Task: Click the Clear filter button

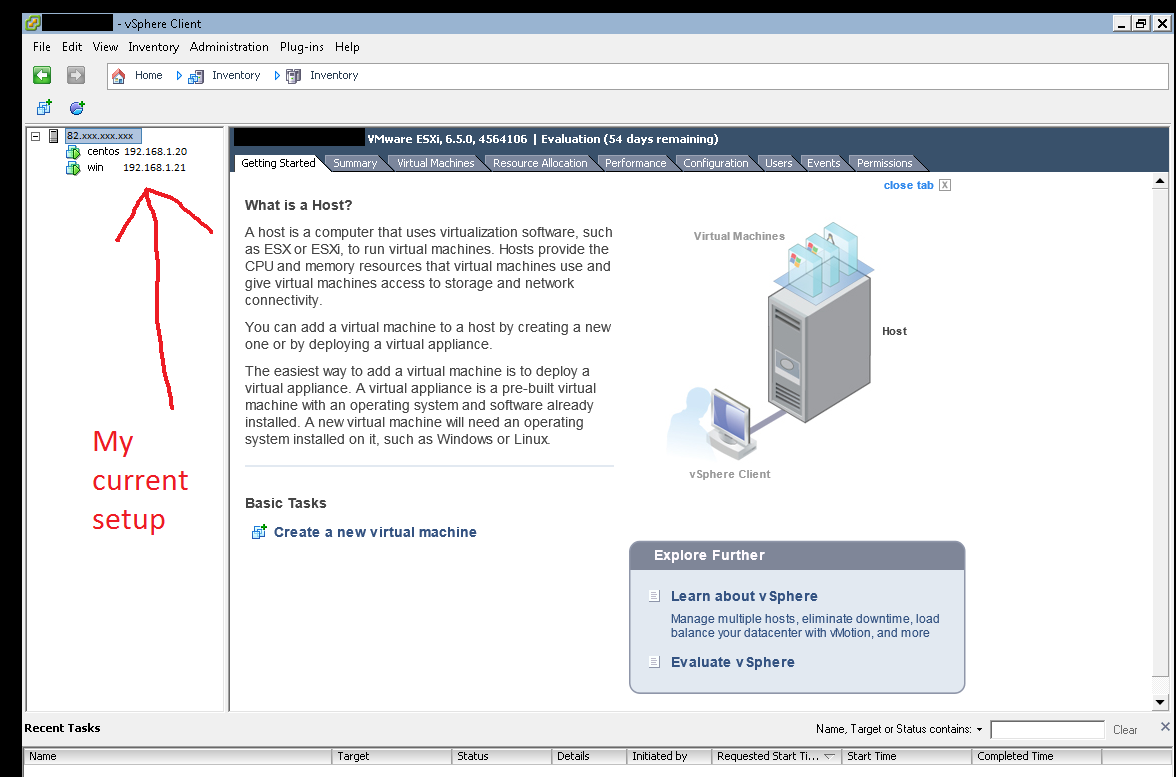Action: (x=1125, y=730)
